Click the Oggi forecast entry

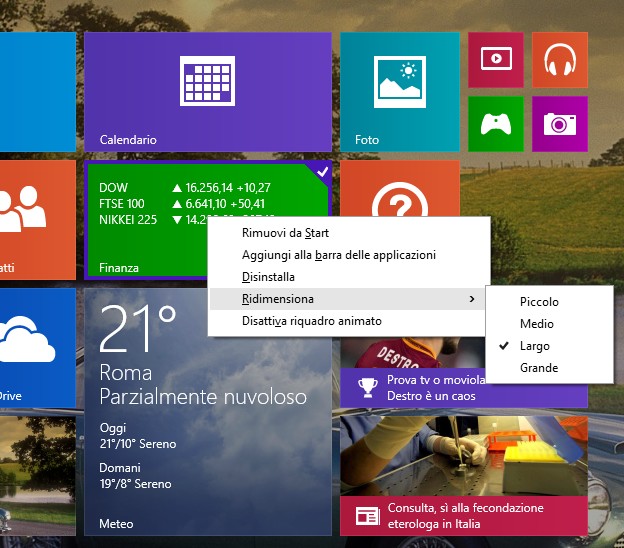coord(138,436)
